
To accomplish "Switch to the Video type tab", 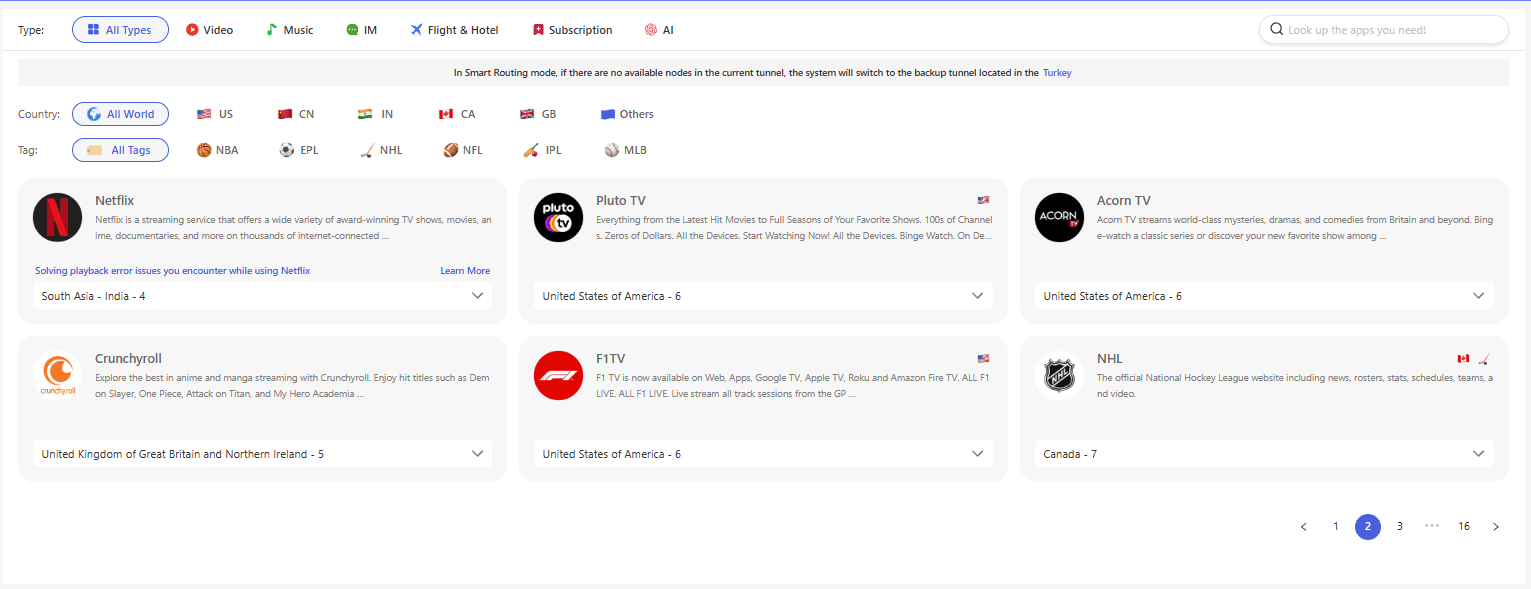I will coord(209,30).
